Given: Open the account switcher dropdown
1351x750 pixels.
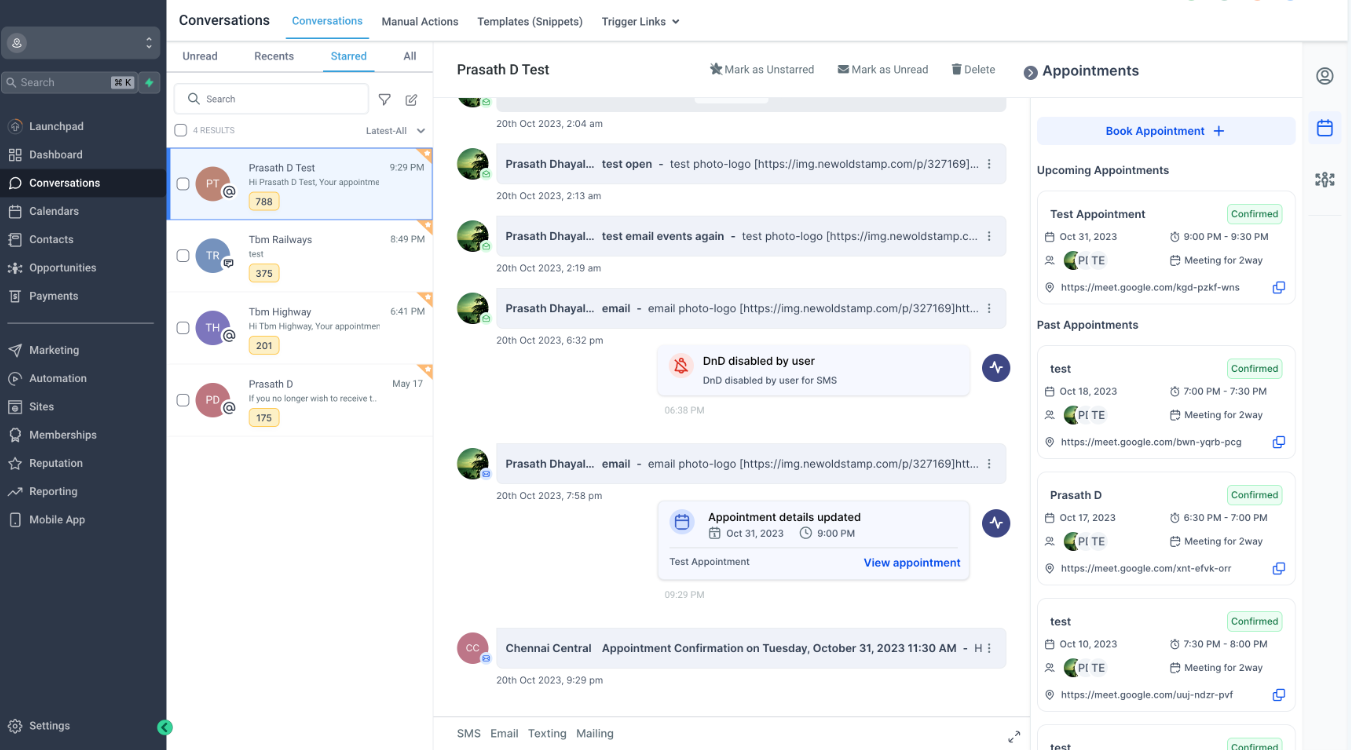Looking at the screenshot, I should coord(80,43).
